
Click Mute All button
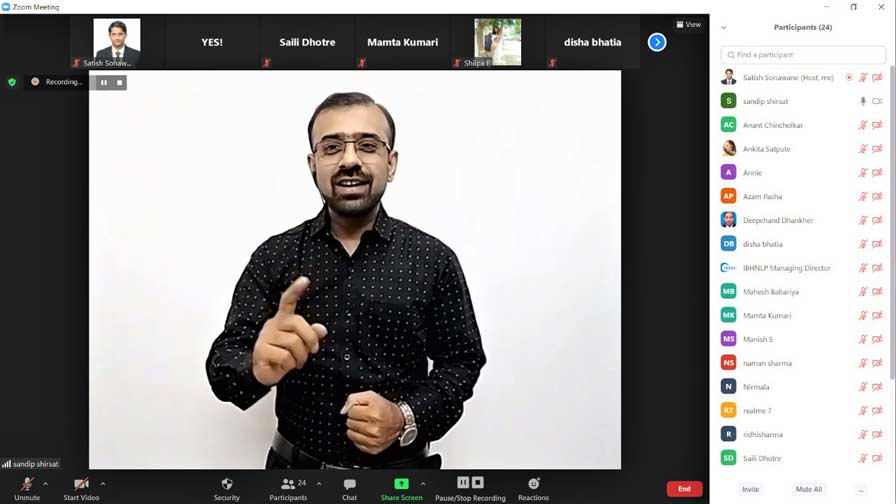point(809,489)
